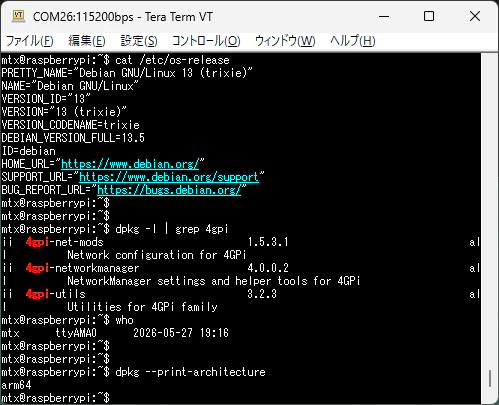Open the ヘルプ(H) menu

353,41
